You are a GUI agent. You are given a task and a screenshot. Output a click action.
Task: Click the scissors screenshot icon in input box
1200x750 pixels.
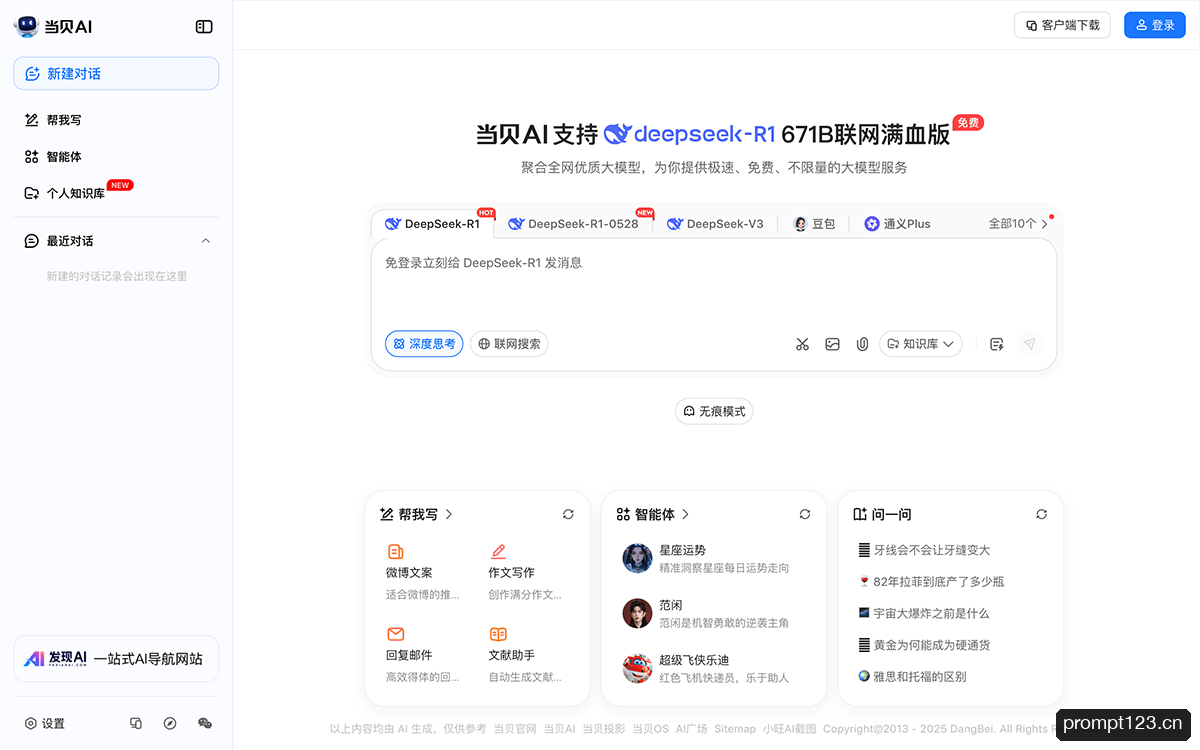(802, 344)
